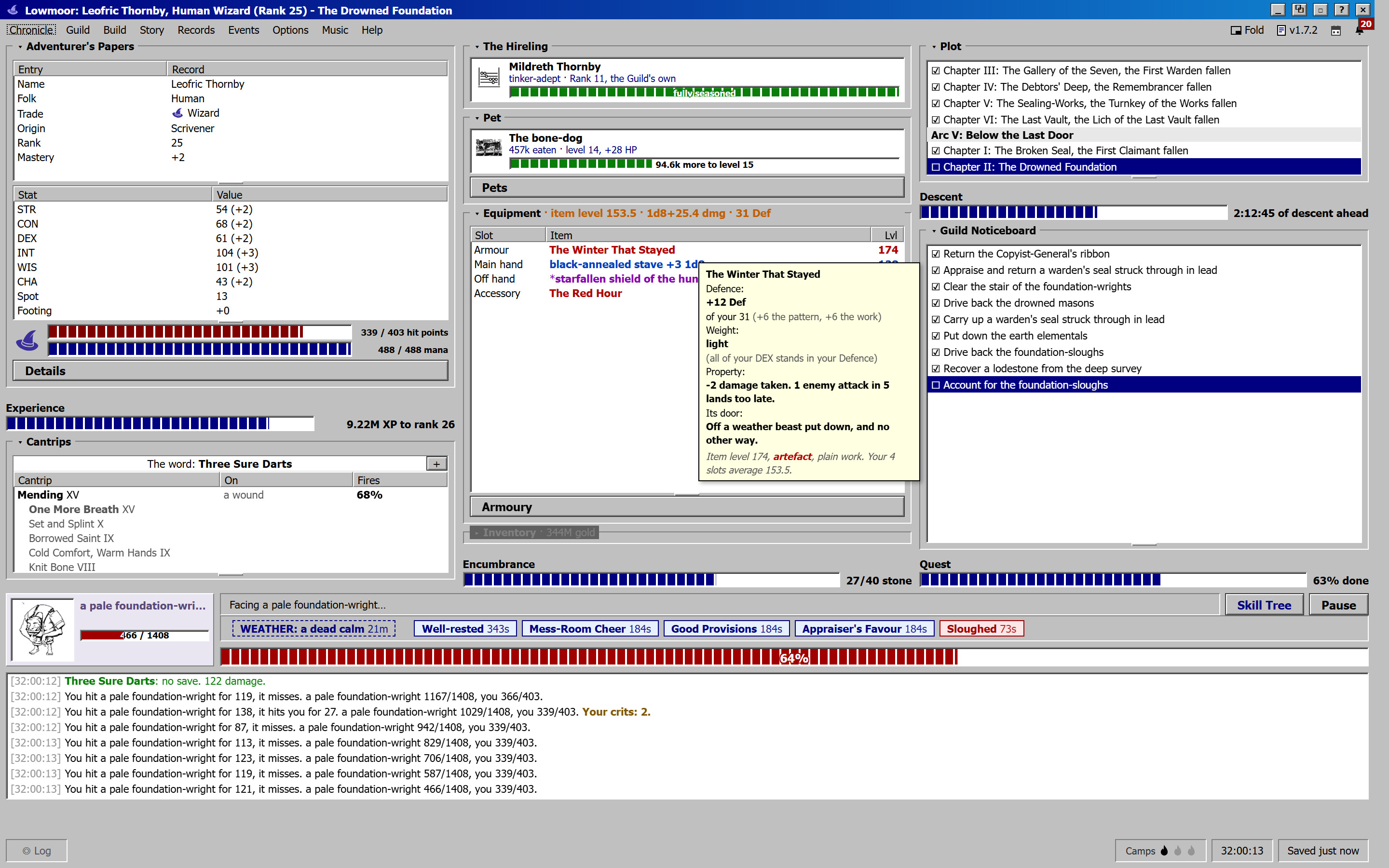This screenshot has height=868, width=1389.
Task: Click the Sloughed 73s status effect
Action: pyautogui.click(x=981, y=629)
